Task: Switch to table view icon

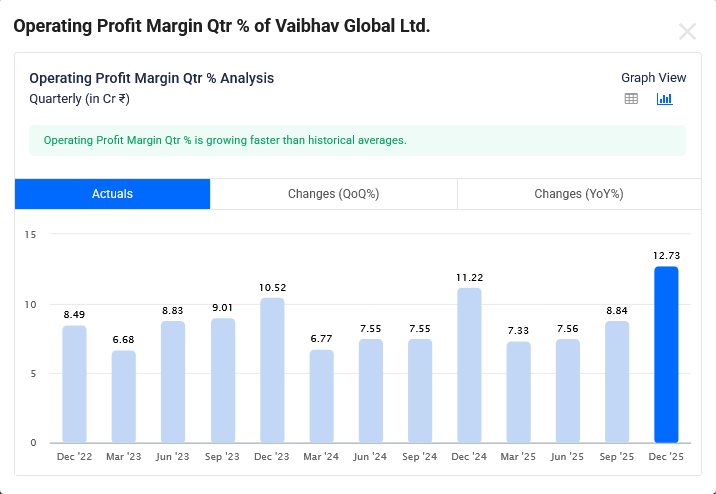Action: (631, 99)
